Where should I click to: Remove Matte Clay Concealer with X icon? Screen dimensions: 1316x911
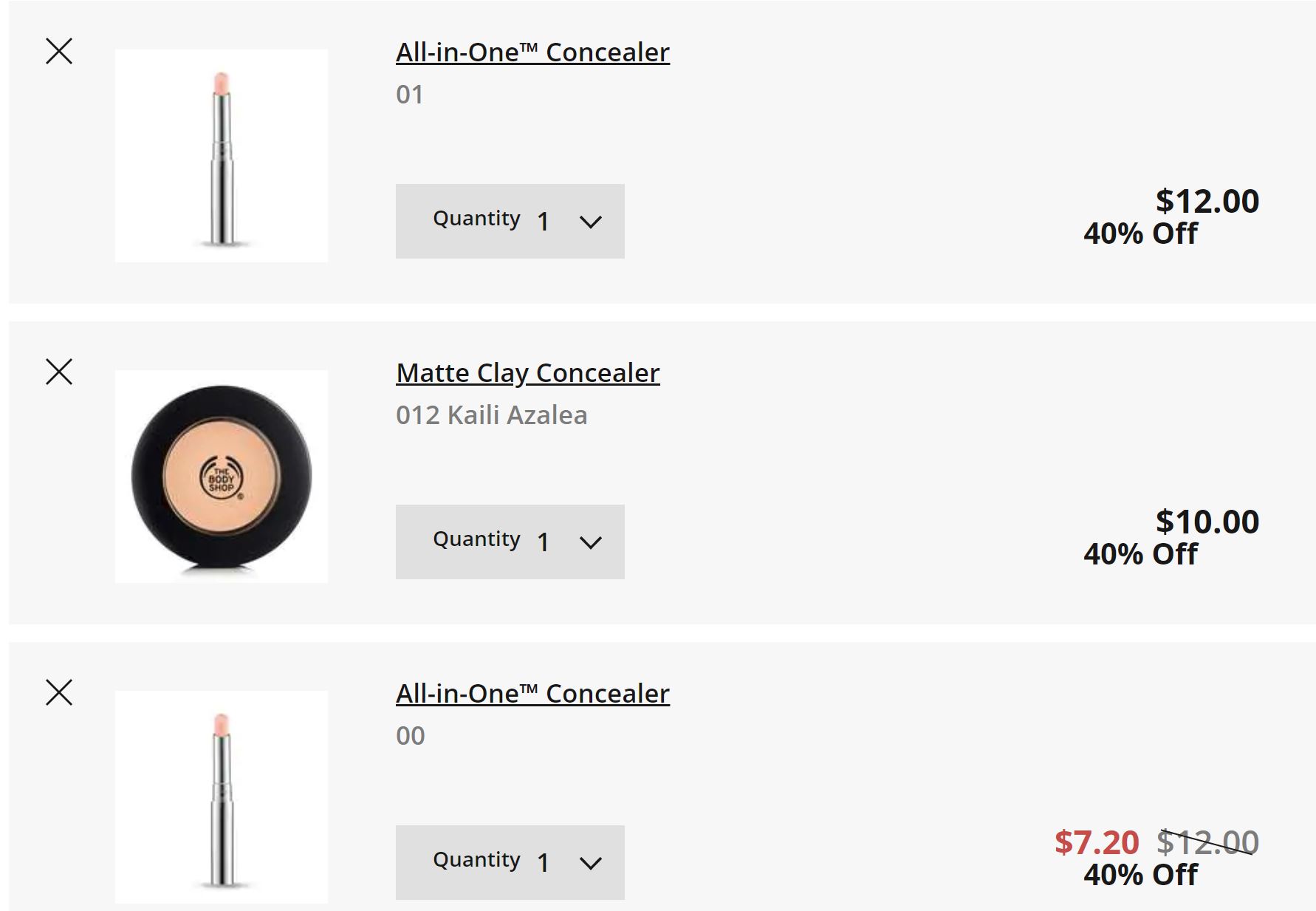(59, 372)
